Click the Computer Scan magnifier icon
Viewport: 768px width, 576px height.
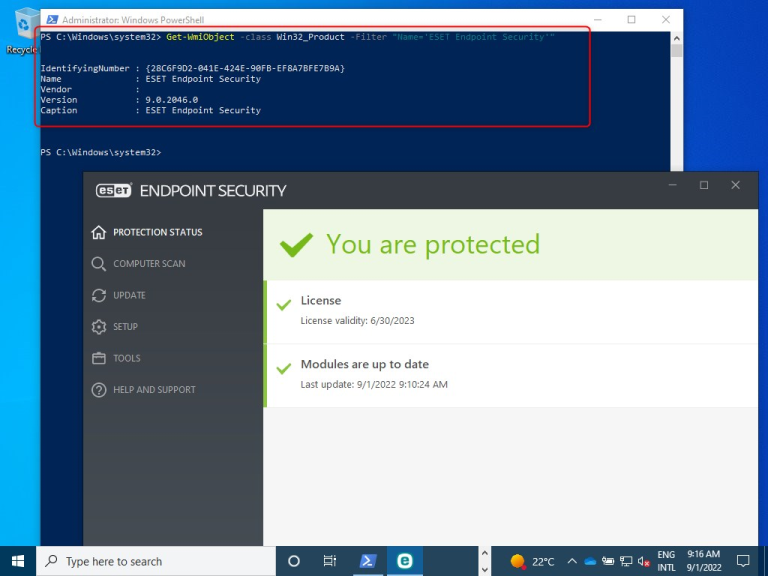click(98, 264)
